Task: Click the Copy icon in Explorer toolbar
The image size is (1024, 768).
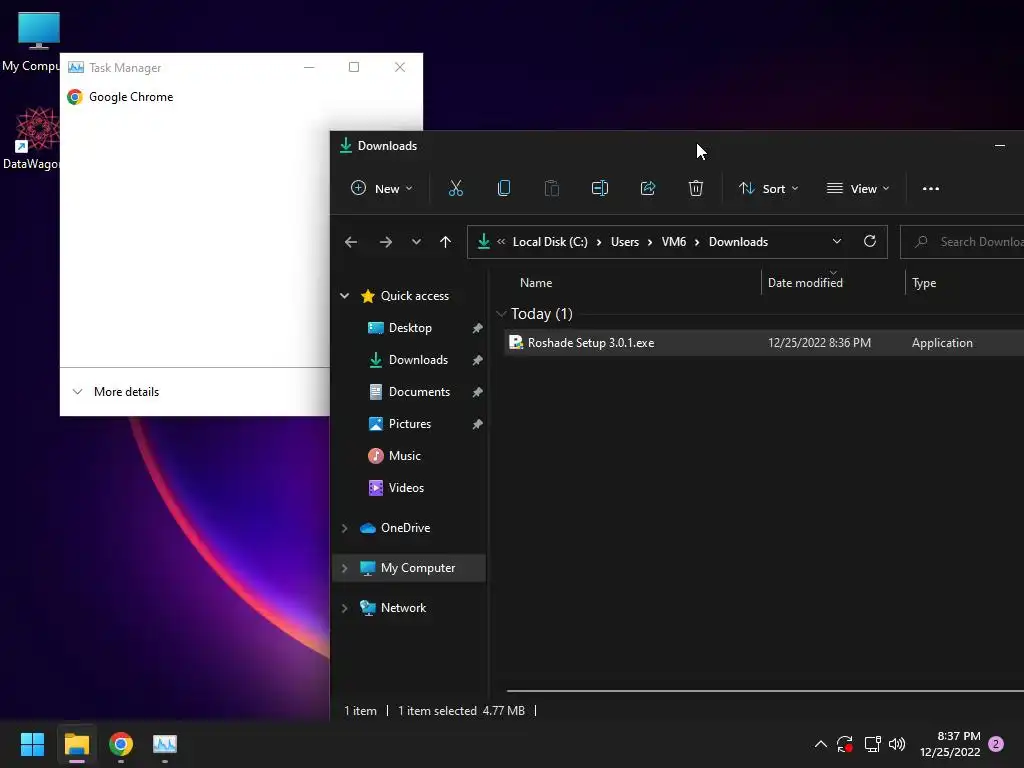Action: tap(504, 189)
